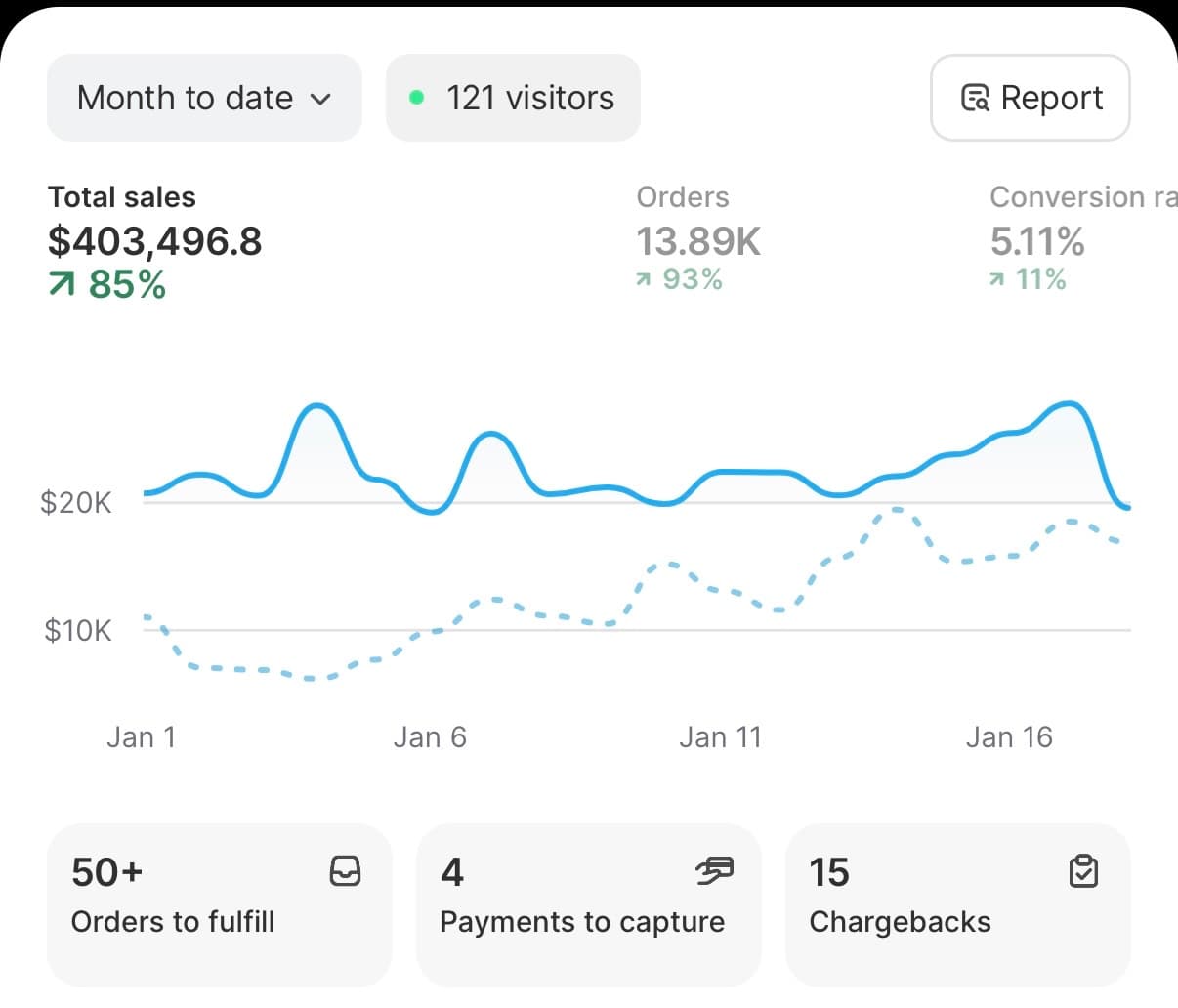Open the 50+ Orders to fulfill card

[x=219, y=904]
